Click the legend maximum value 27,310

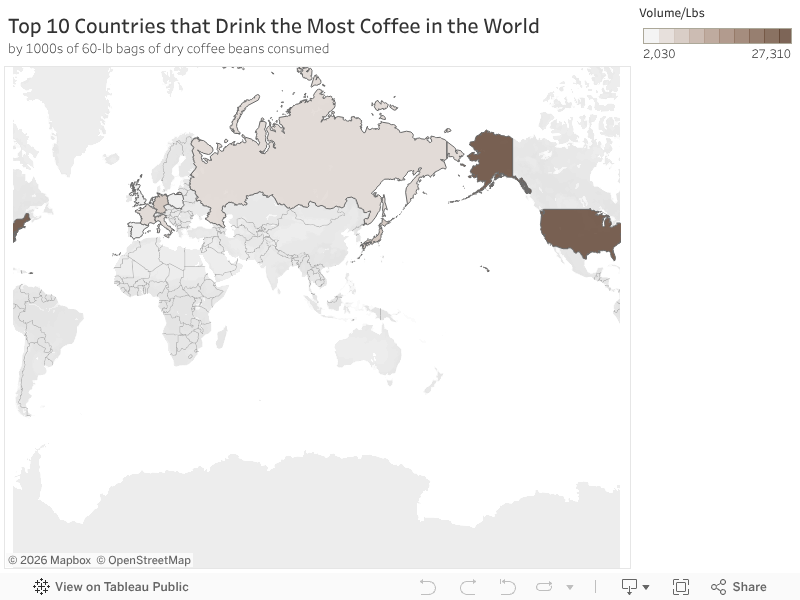click(771, 54)
